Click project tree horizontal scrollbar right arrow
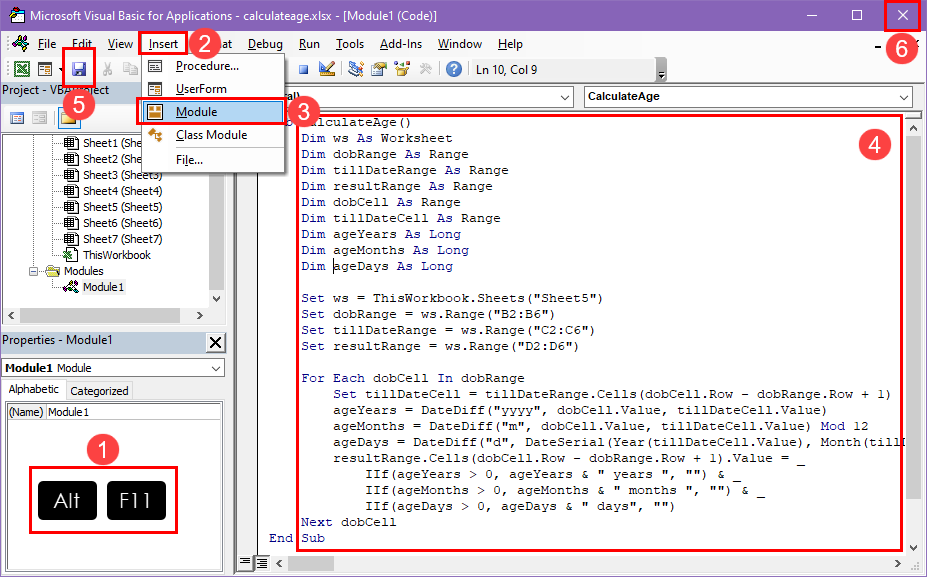This screenshot has height=577, width=927. click(200, 315)
